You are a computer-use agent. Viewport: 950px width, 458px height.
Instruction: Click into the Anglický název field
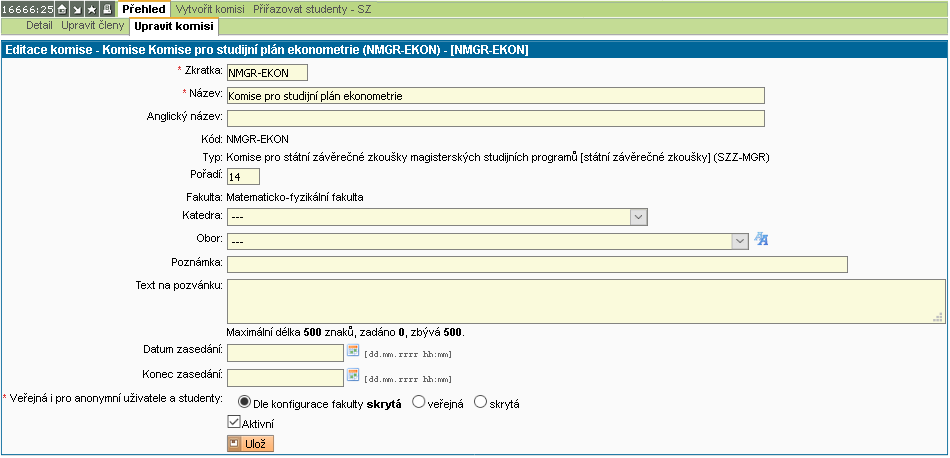tap(495, 119)
